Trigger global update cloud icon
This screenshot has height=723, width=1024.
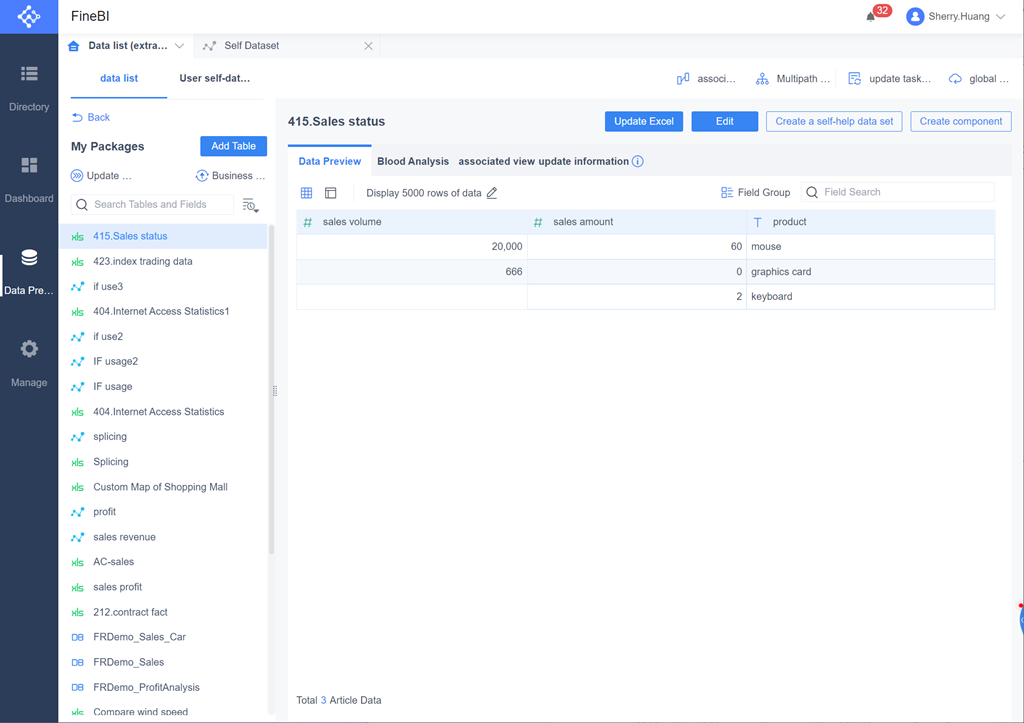pos(955,79)
